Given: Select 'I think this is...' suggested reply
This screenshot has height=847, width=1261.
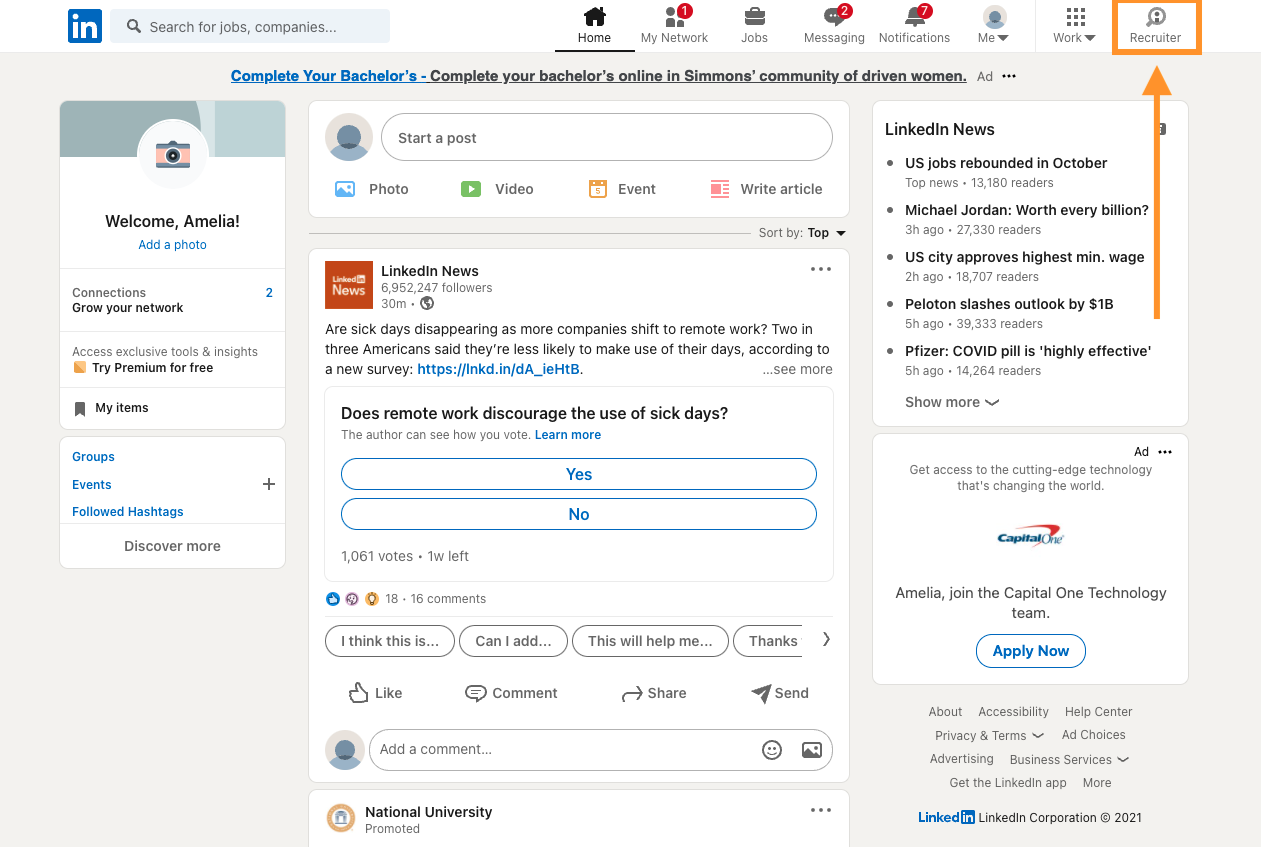Looking at the screenshot, I should pyautogui.click(x=390, y=641).
